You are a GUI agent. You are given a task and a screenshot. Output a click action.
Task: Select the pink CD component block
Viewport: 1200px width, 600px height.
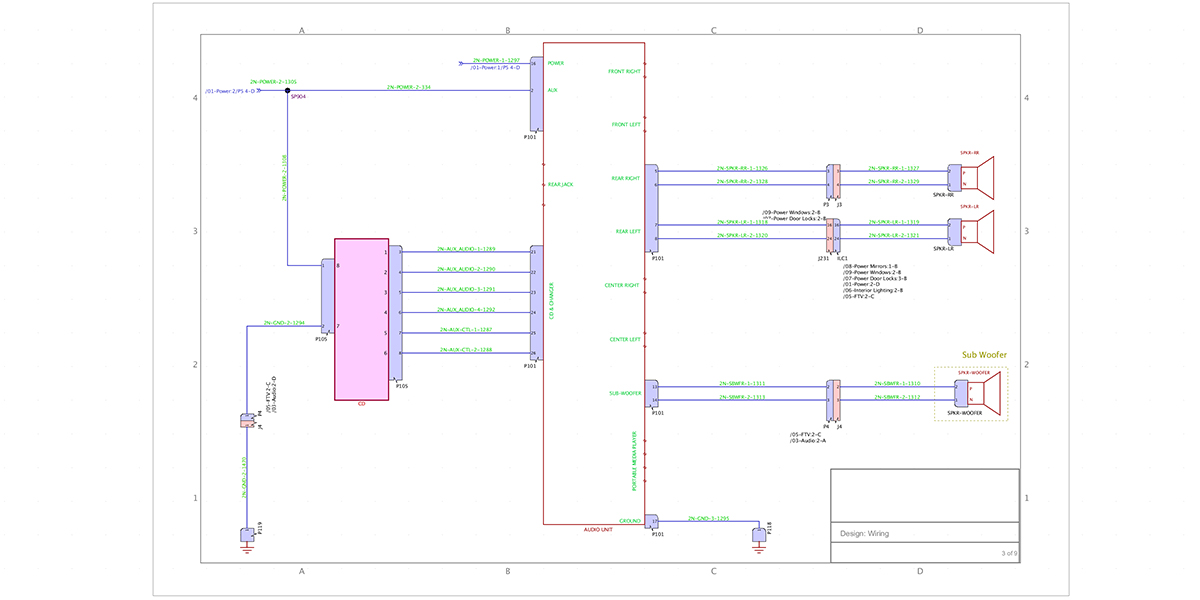[x=361, y=319]
